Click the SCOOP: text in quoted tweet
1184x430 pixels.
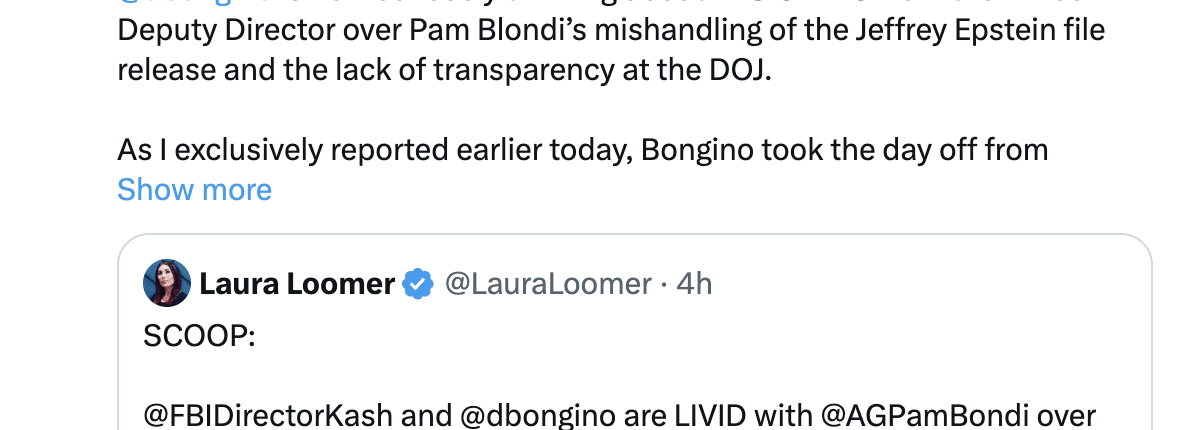pos(199,336)
